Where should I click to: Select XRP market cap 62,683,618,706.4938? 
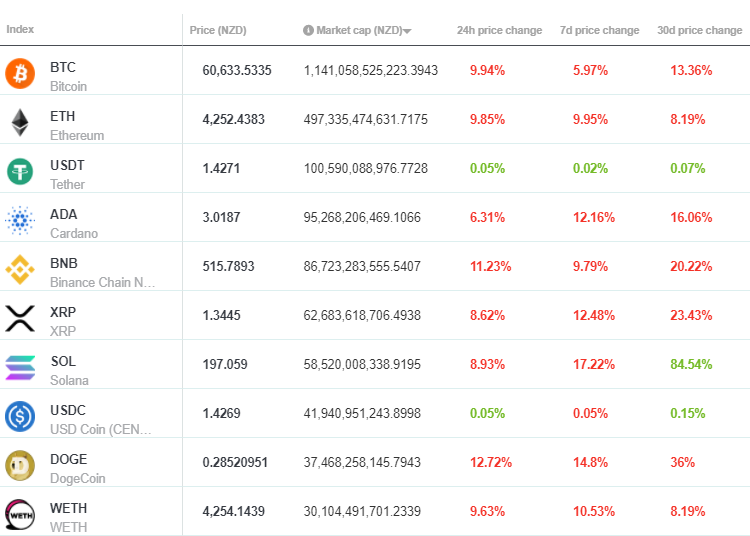tap(362, 316)
